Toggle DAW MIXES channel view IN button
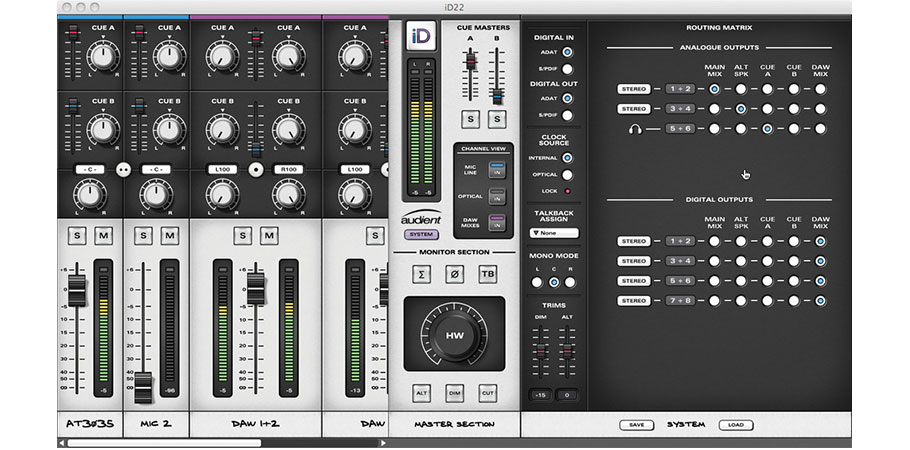The width and height of the screenshot is (910, 450). click(496, 223)
